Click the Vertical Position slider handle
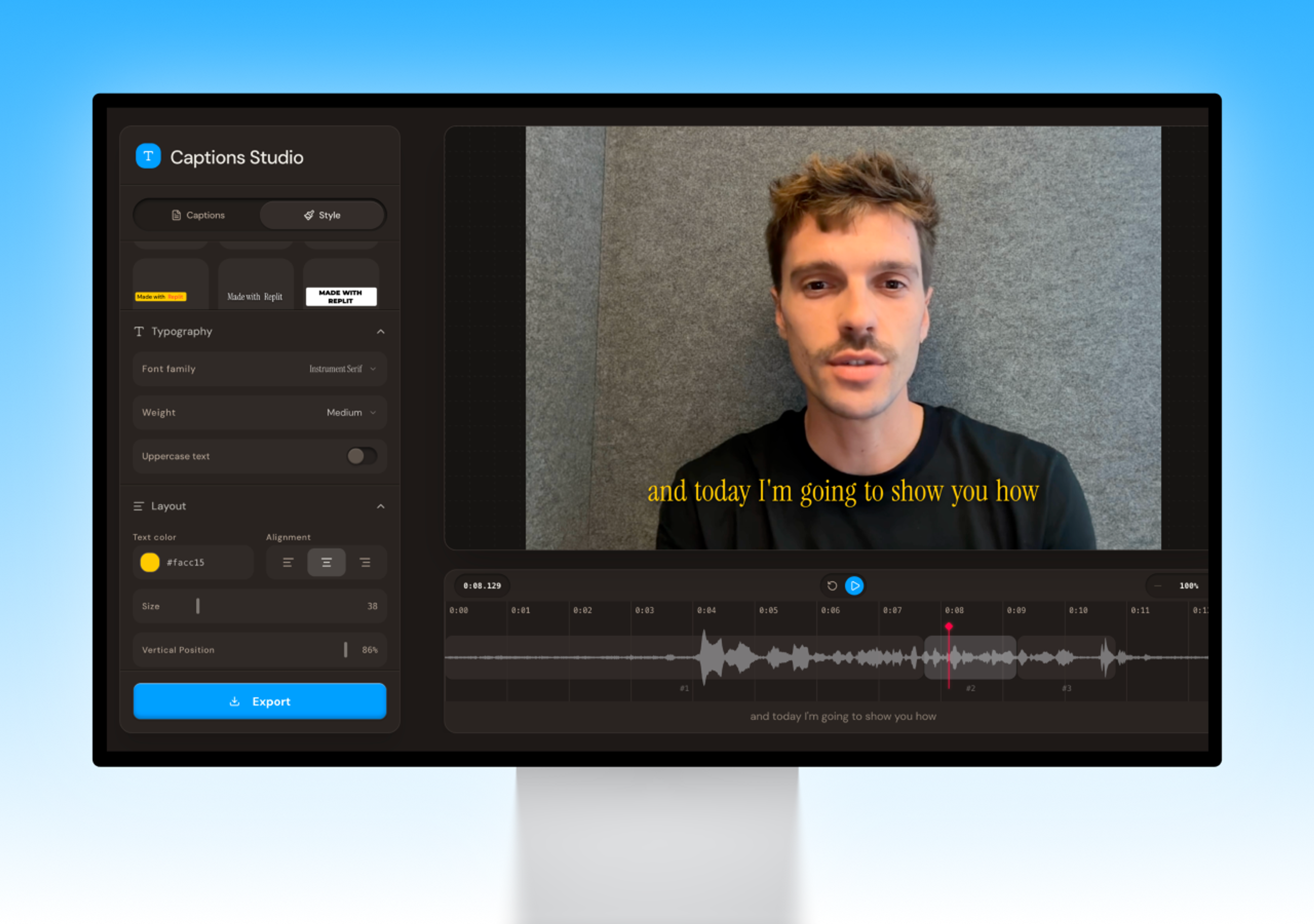This screenshot has width=1314, height=924. (346, 650)
